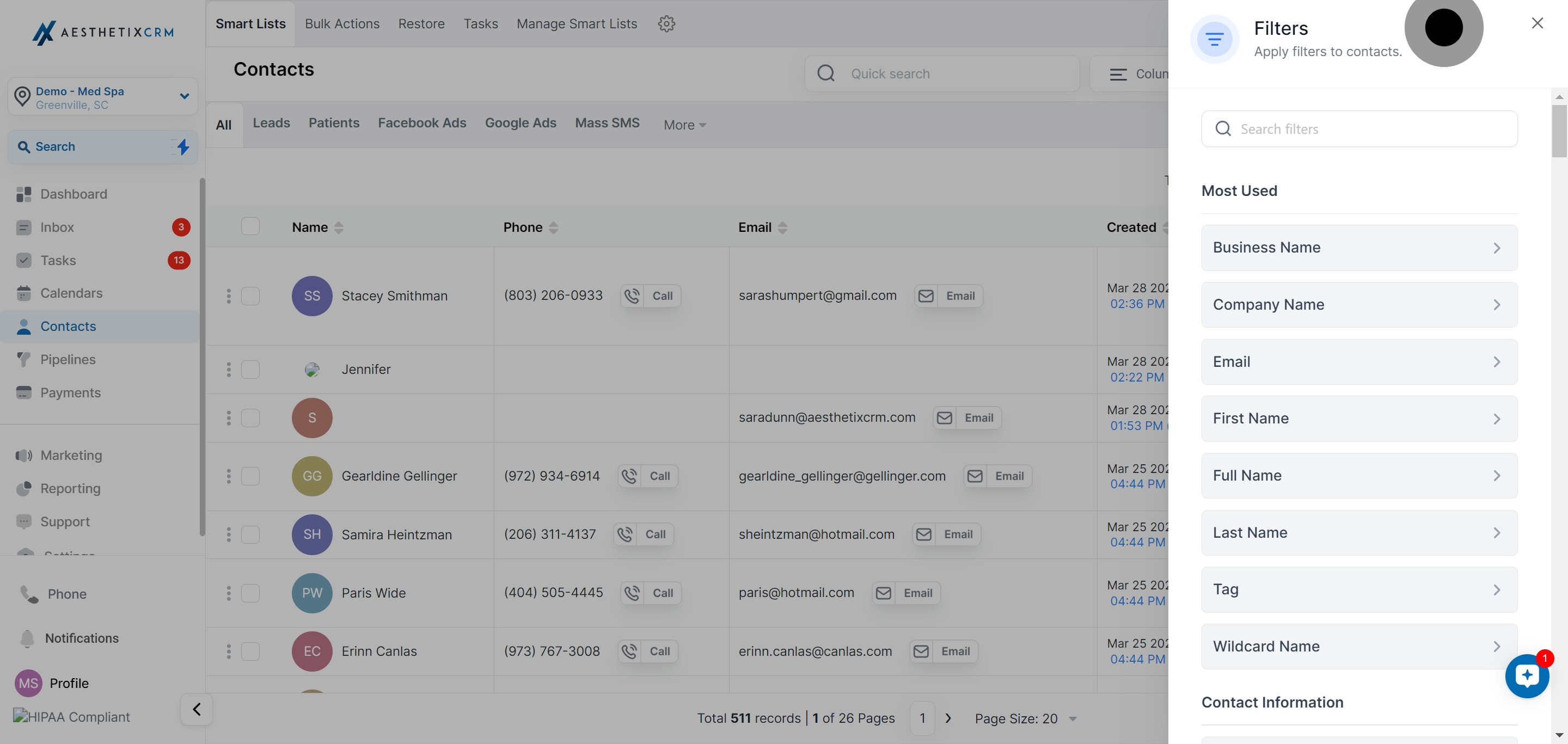Switch to the Bulk Actions tab
1568x744 pixels.
tap(341, 24)
